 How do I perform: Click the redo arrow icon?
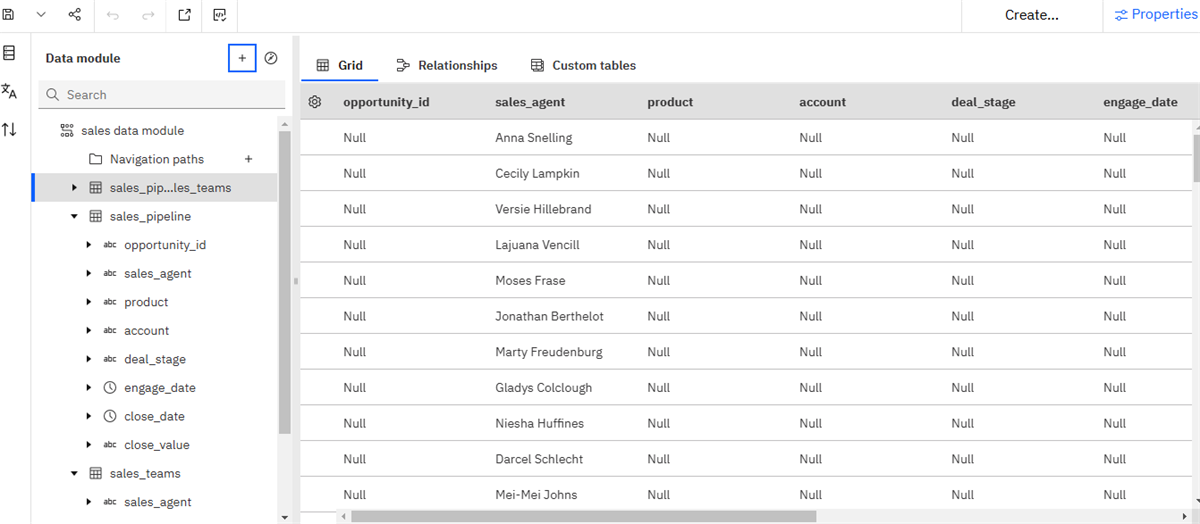tap(148, 15)
